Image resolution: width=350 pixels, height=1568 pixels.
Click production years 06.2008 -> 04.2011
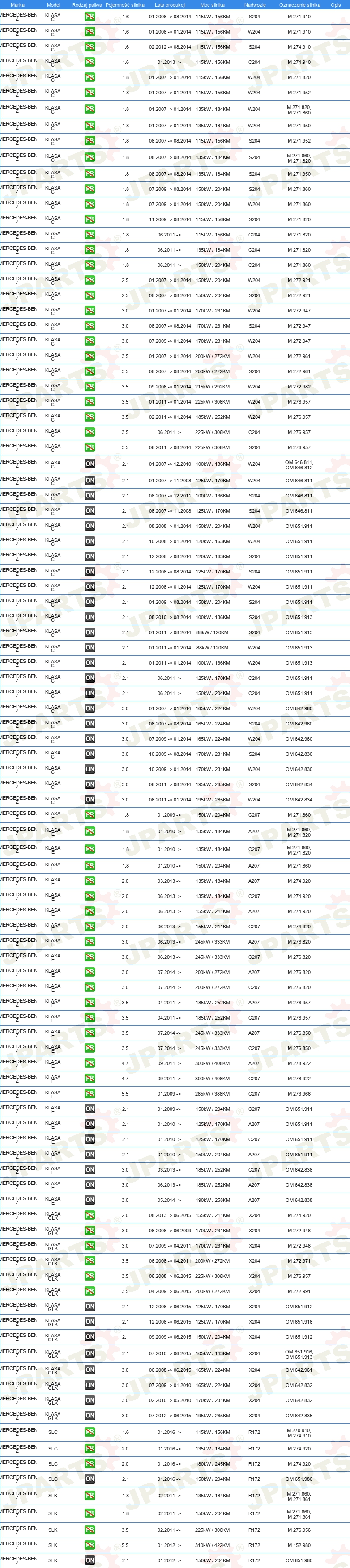point(170,1261)
